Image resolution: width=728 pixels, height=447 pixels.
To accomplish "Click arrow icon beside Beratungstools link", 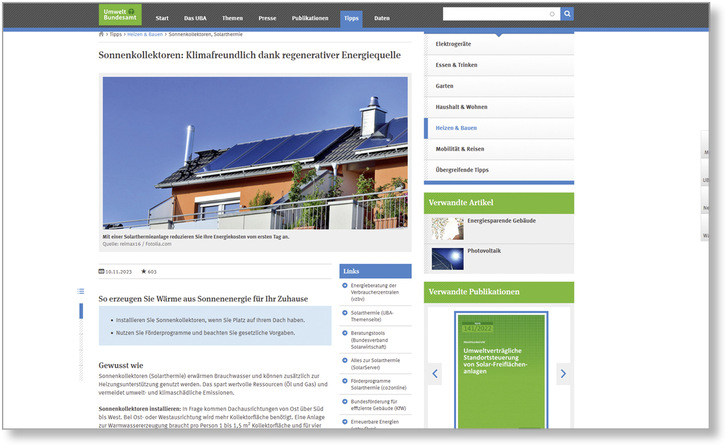I will click(344, 331).
